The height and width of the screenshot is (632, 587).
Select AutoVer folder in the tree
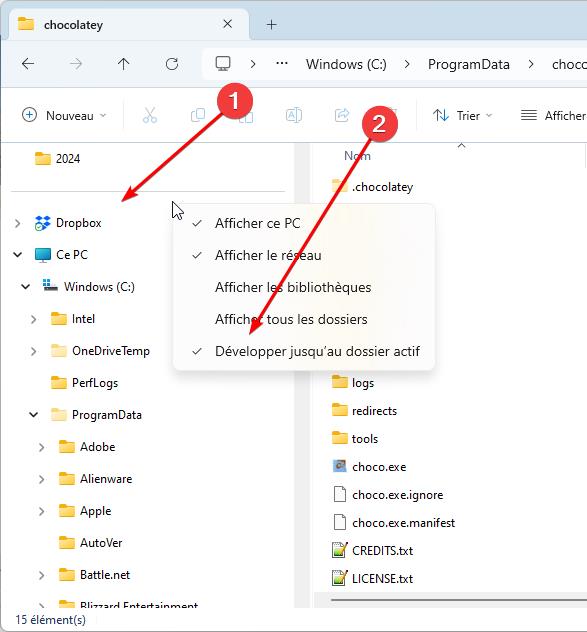tap(90, 543)
